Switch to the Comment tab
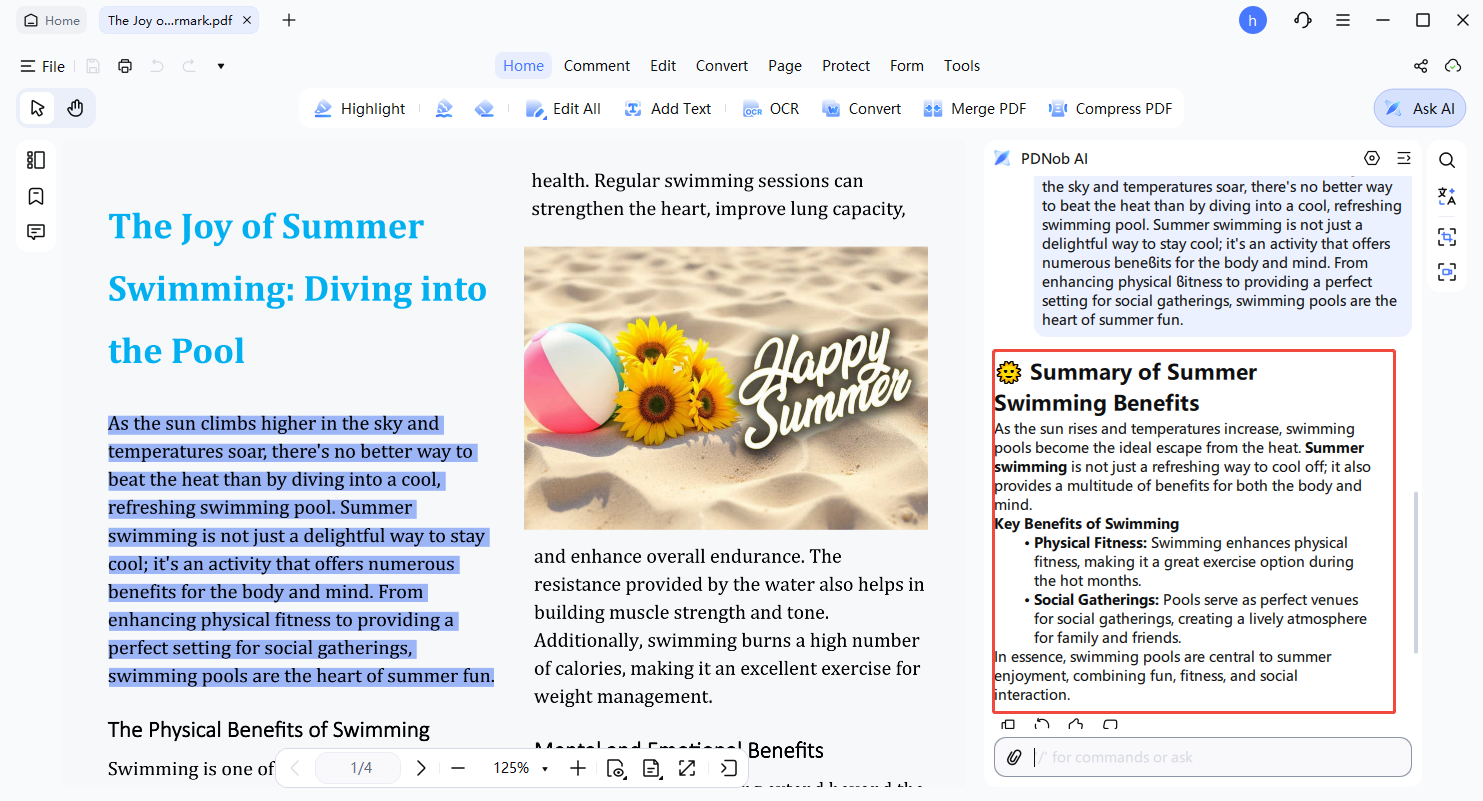 596,66
